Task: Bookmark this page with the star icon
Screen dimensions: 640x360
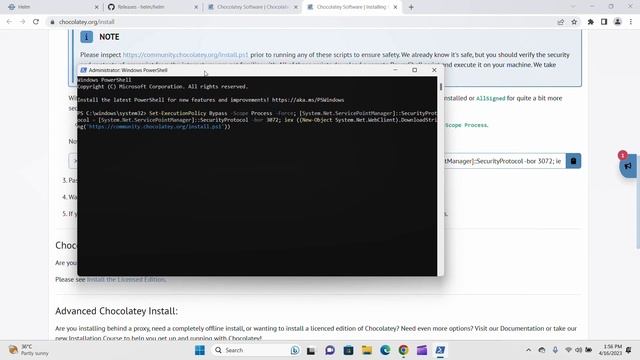Action: coord(574,22)
